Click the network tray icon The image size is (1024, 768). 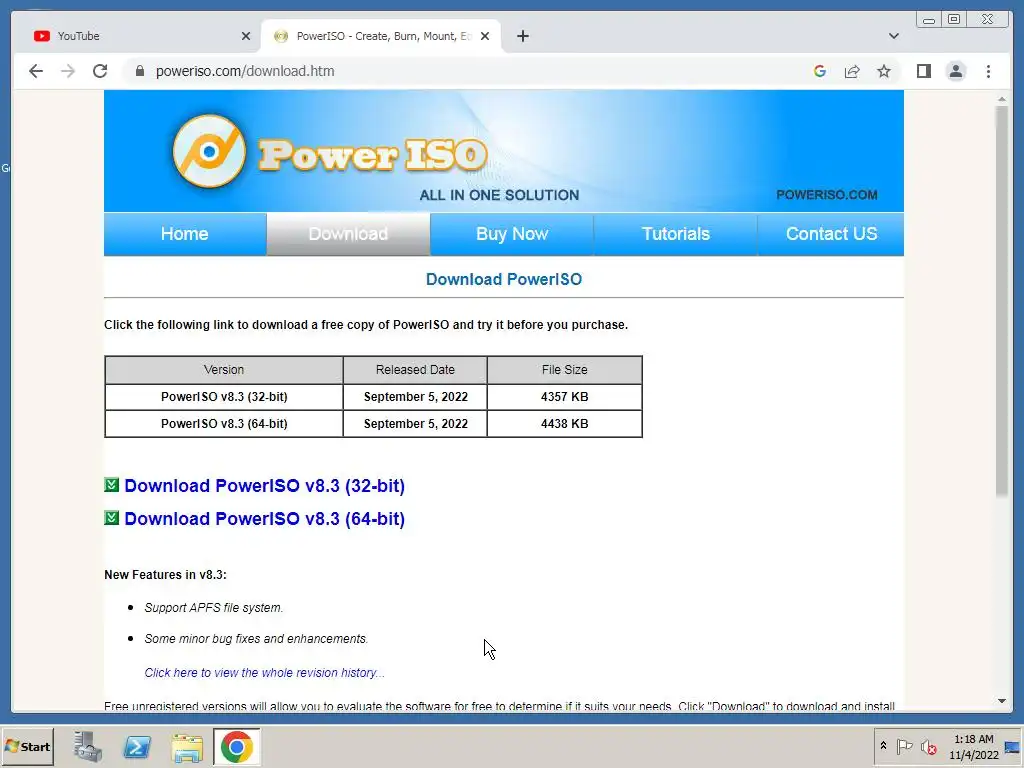[x=1012, y=747]
